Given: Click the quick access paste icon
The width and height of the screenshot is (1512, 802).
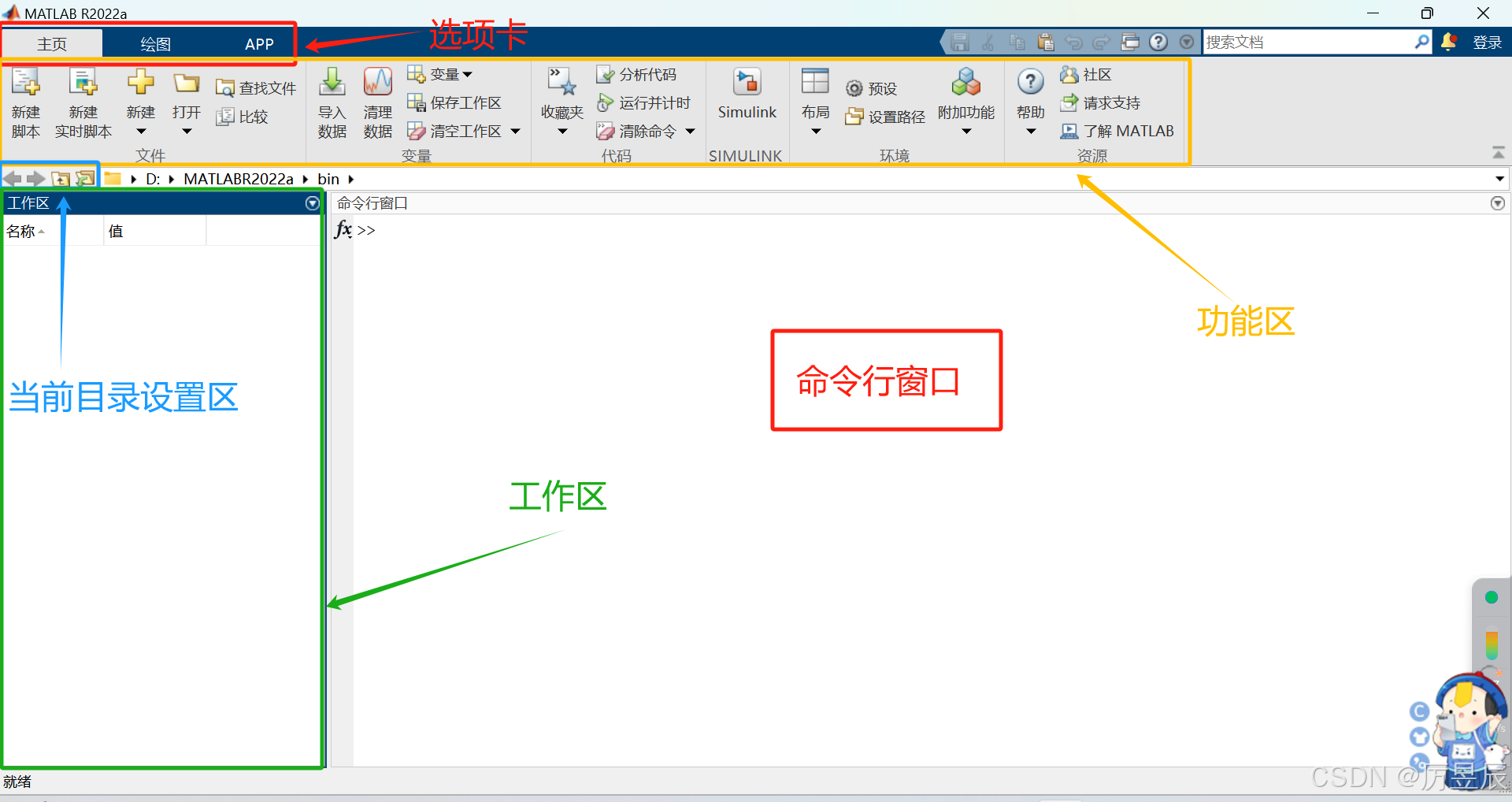Looking at the screenshot, I should click(x=1045, y=42).
